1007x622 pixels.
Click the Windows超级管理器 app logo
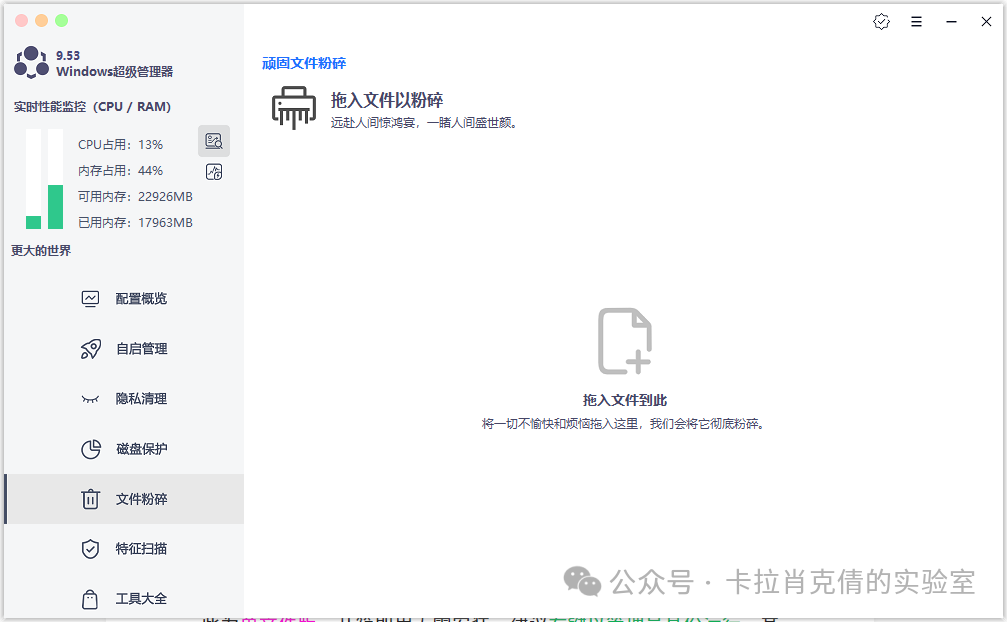[31, 63]
